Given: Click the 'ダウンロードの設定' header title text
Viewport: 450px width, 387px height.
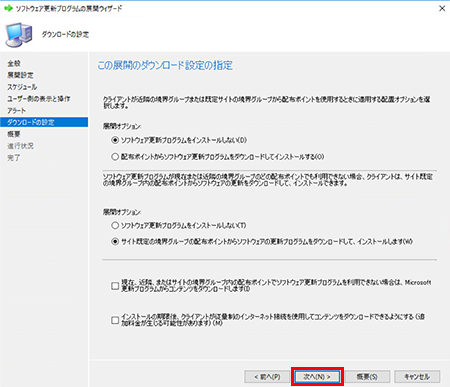Looking at the screenshot, I should click(65, 35).
